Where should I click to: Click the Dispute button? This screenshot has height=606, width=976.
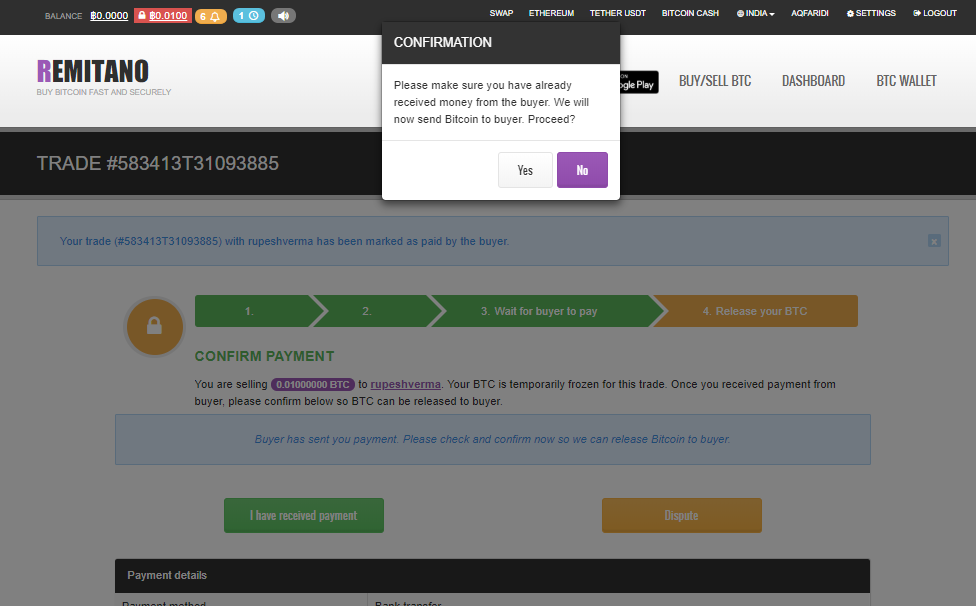pos(682,515)
